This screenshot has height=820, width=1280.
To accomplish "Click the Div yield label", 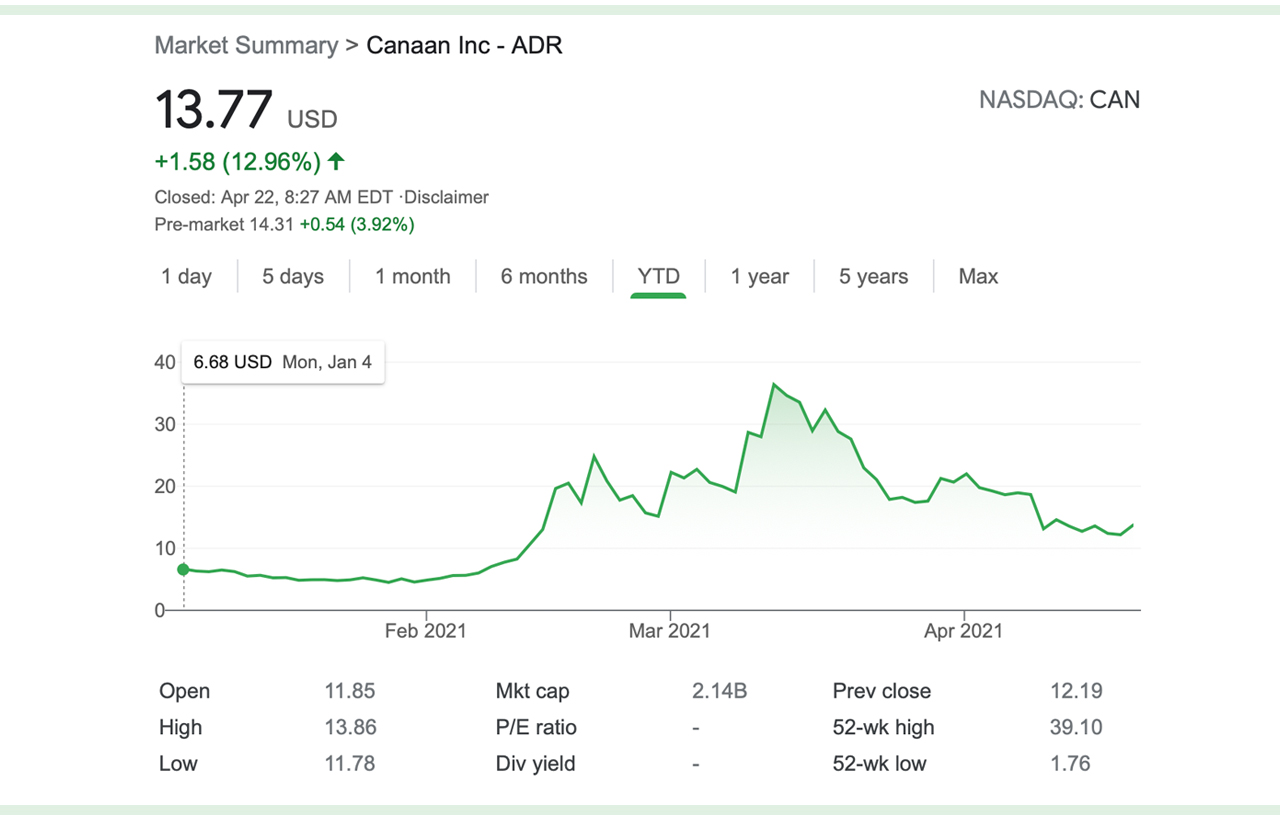I will point(535,764).
